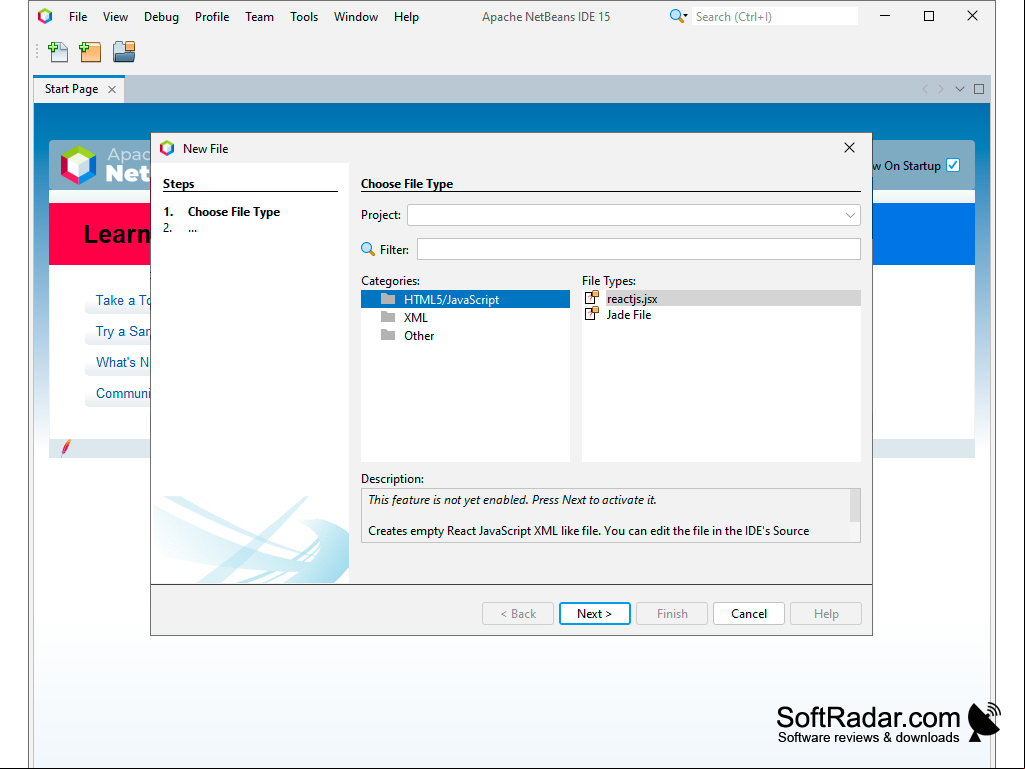Viewport: 1025px width, 769px height.
Task: Click the Next > button
Action: tap(594, 613)
